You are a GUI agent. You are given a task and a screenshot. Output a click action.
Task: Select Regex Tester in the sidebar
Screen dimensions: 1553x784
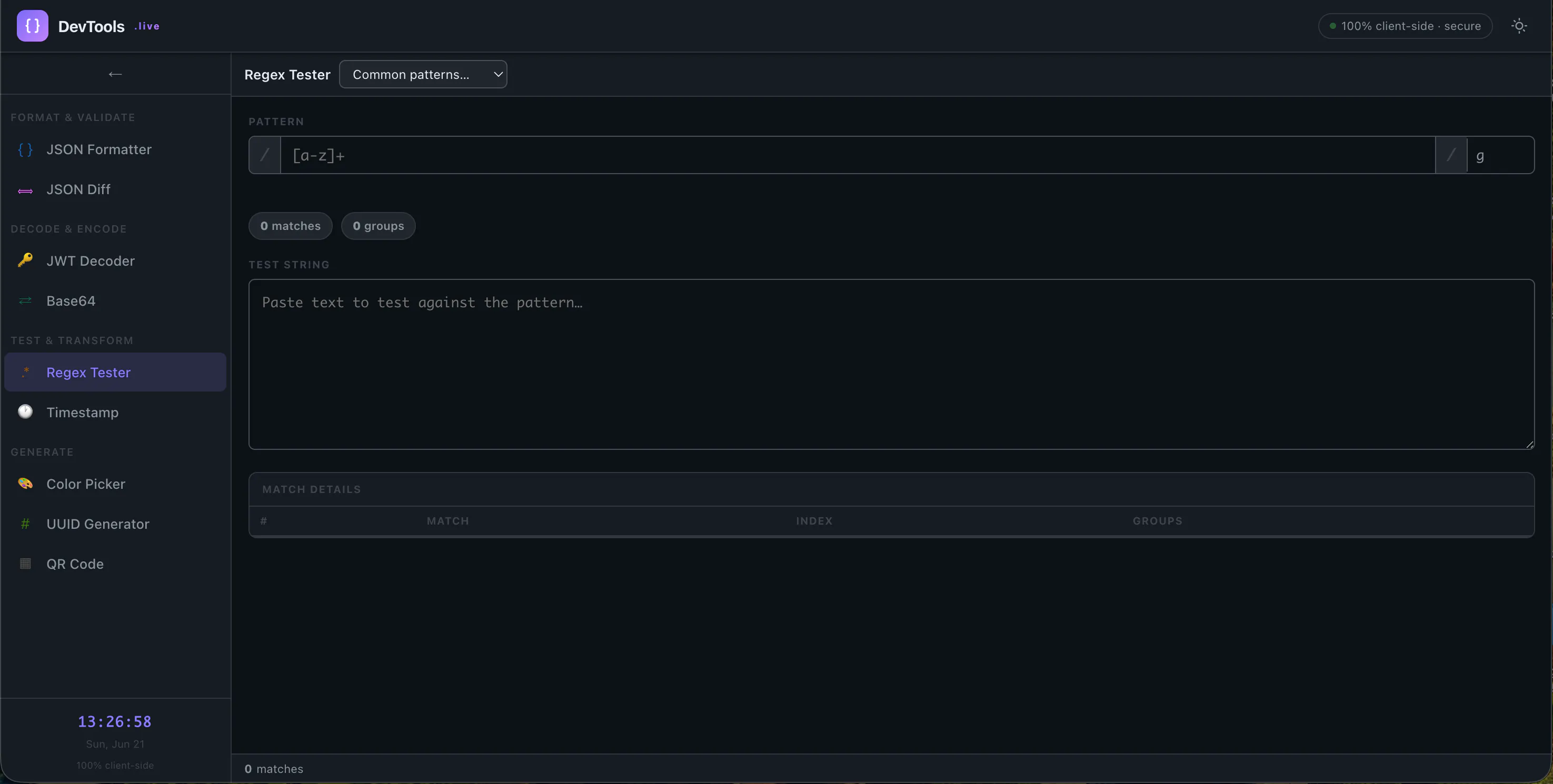coord(115,373)
